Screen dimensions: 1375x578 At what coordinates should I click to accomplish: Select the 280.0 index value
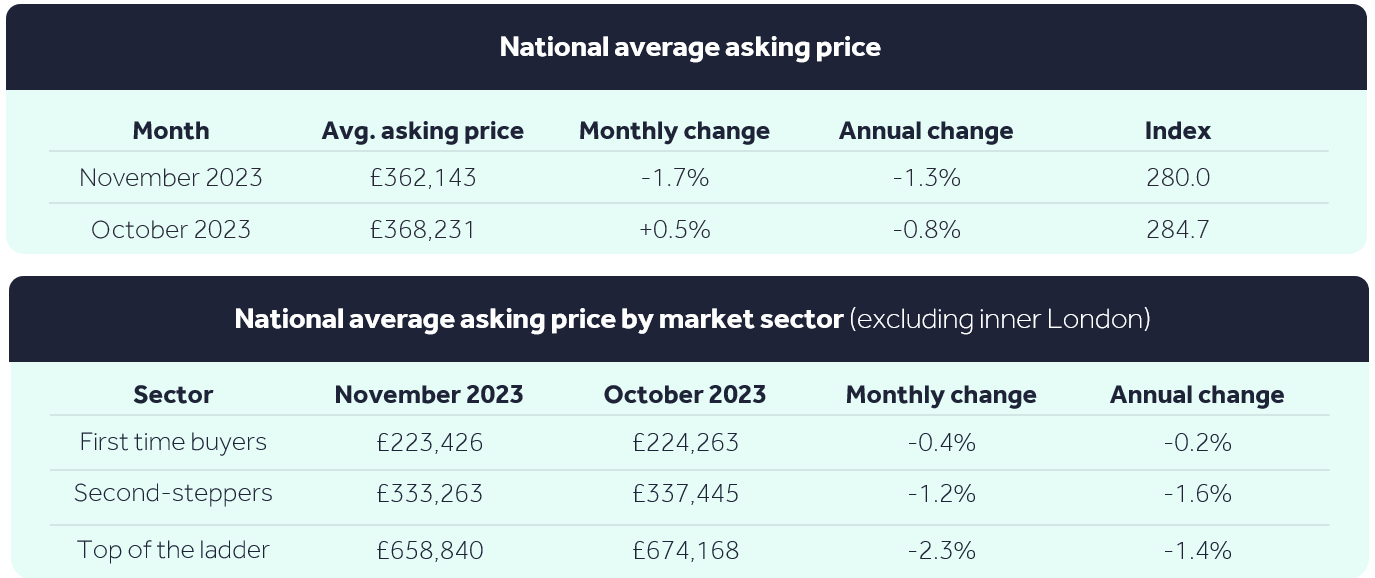coord(1178,178)
